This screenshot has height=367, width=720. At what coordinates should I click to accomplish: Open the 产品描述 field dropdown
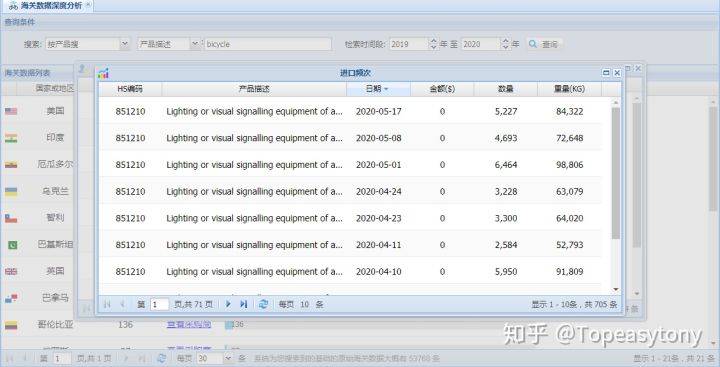coord(195,44)
